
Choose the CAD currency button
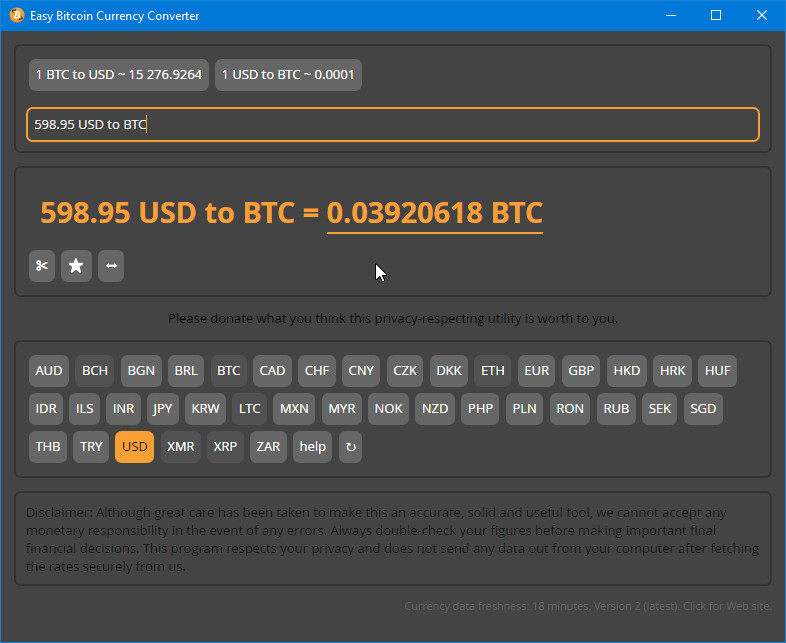(272, 371)
